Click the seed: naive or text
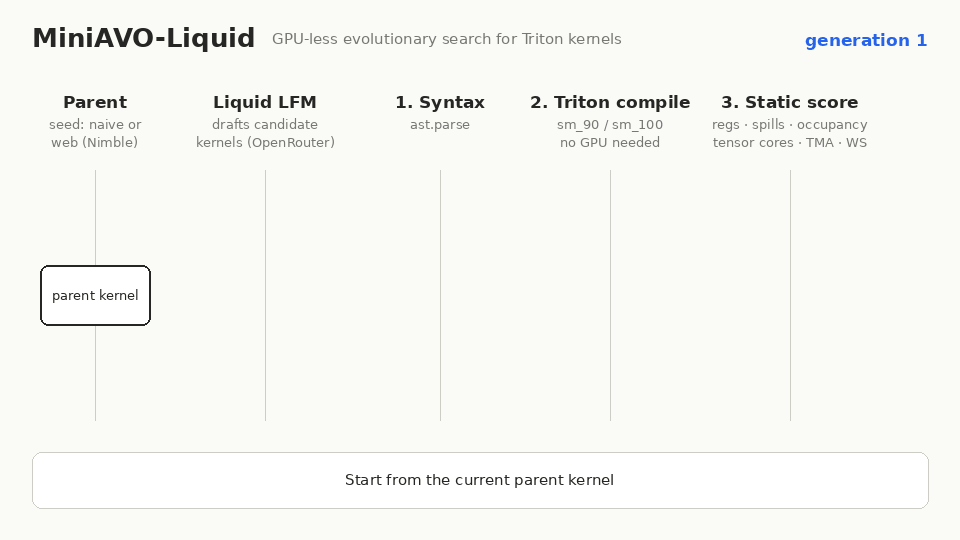The image size is (960, 540). pyautogui.click(x=95, y=125)
